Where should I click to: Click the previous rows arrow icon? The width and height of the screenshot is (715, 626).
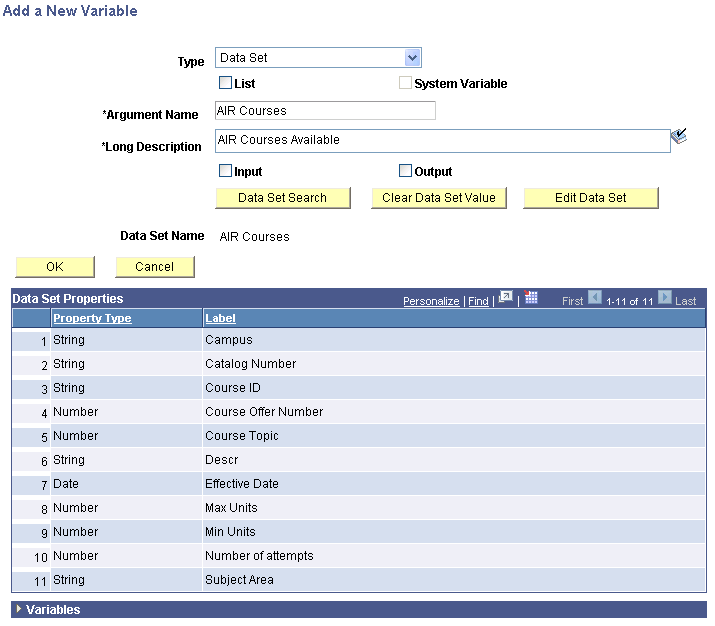pos(595,298)
